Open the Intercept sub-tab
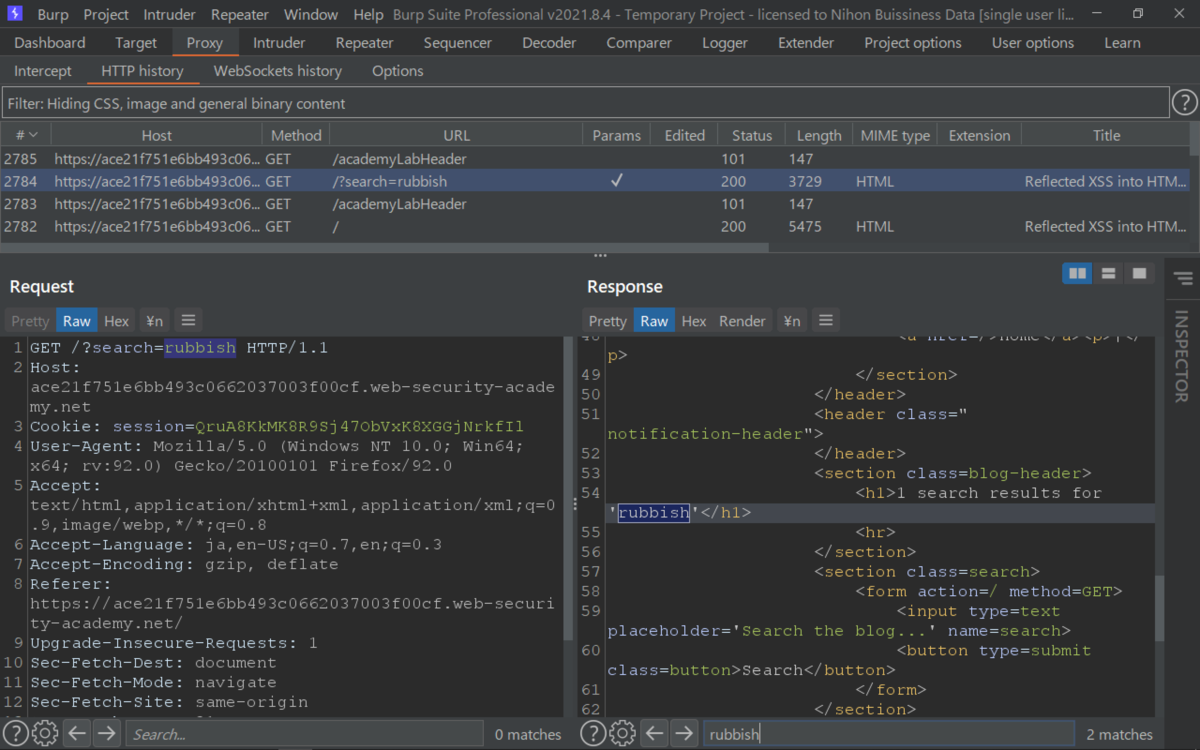Viewport: 1200px width, 750px height. tap(43, 71)
